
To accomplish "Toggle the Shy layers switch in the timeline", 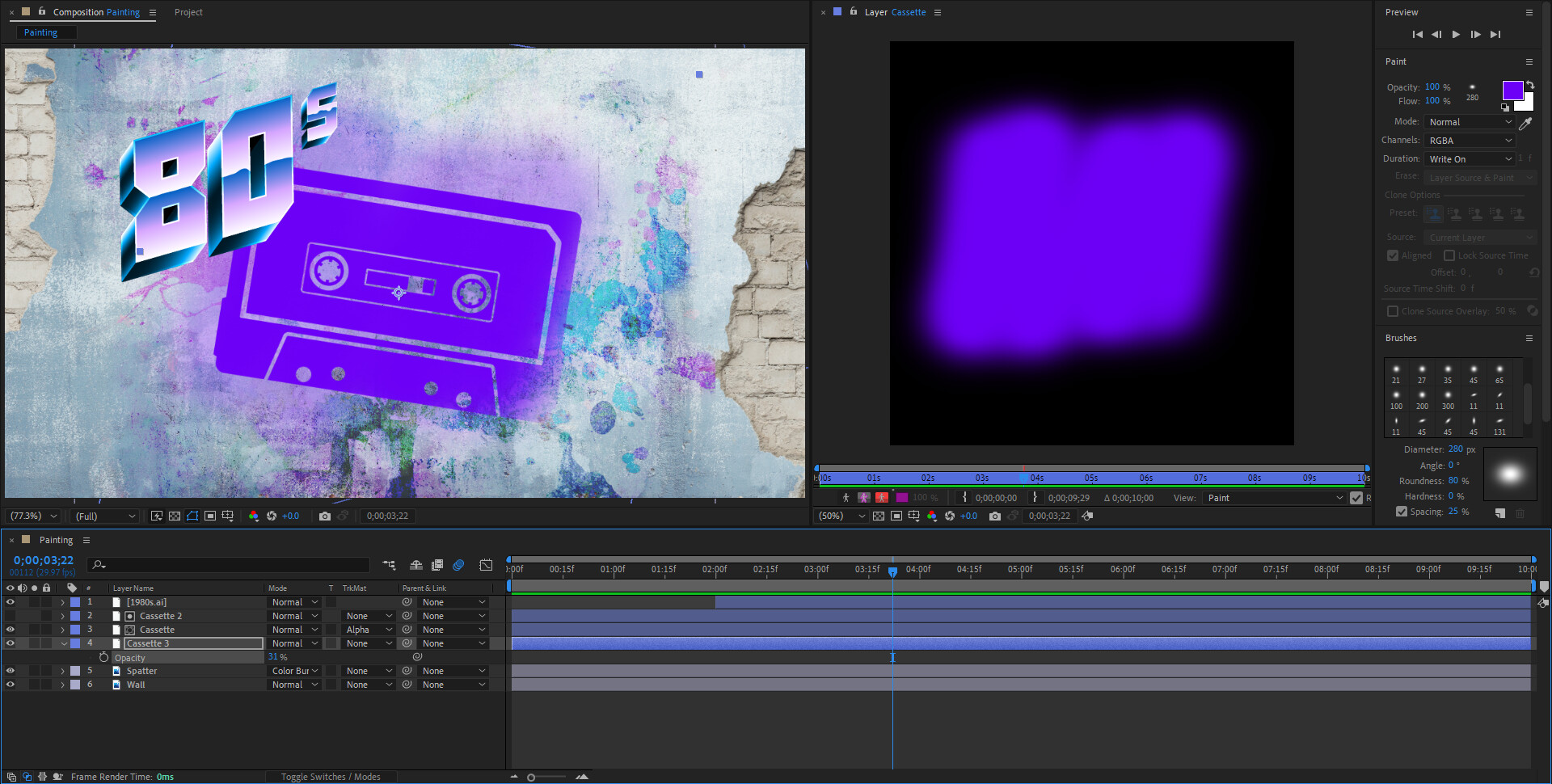I will click(416, 565).
